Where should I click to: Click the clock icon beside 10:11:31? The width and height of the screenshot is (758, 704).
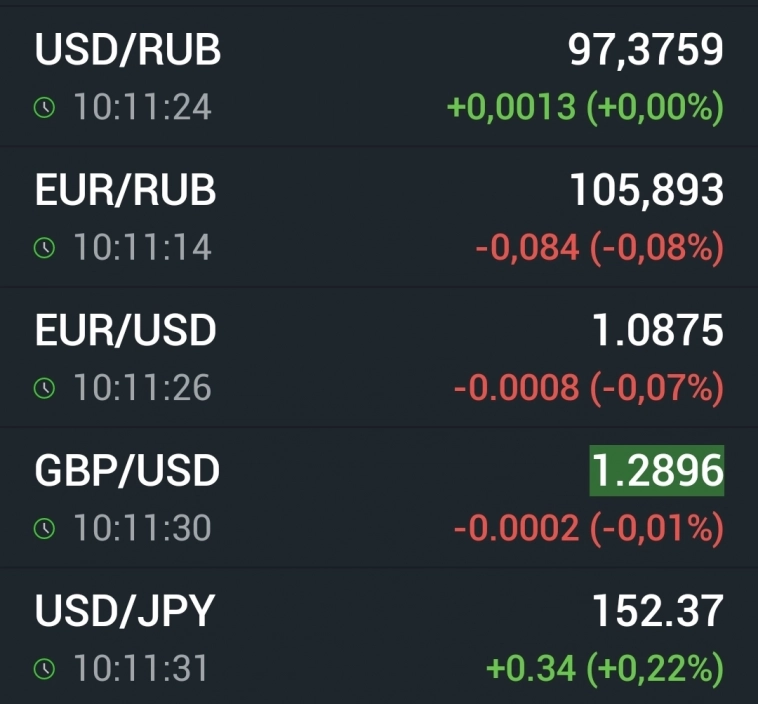pyautogui.click(x=44, y=669)
